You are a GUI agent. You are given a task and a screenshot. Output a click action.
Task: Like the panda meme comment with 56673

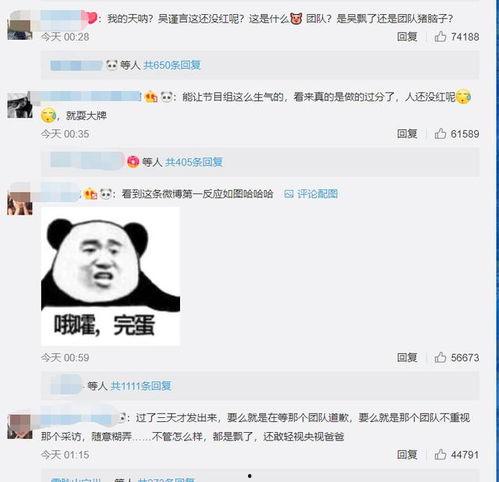coord(440,357)
